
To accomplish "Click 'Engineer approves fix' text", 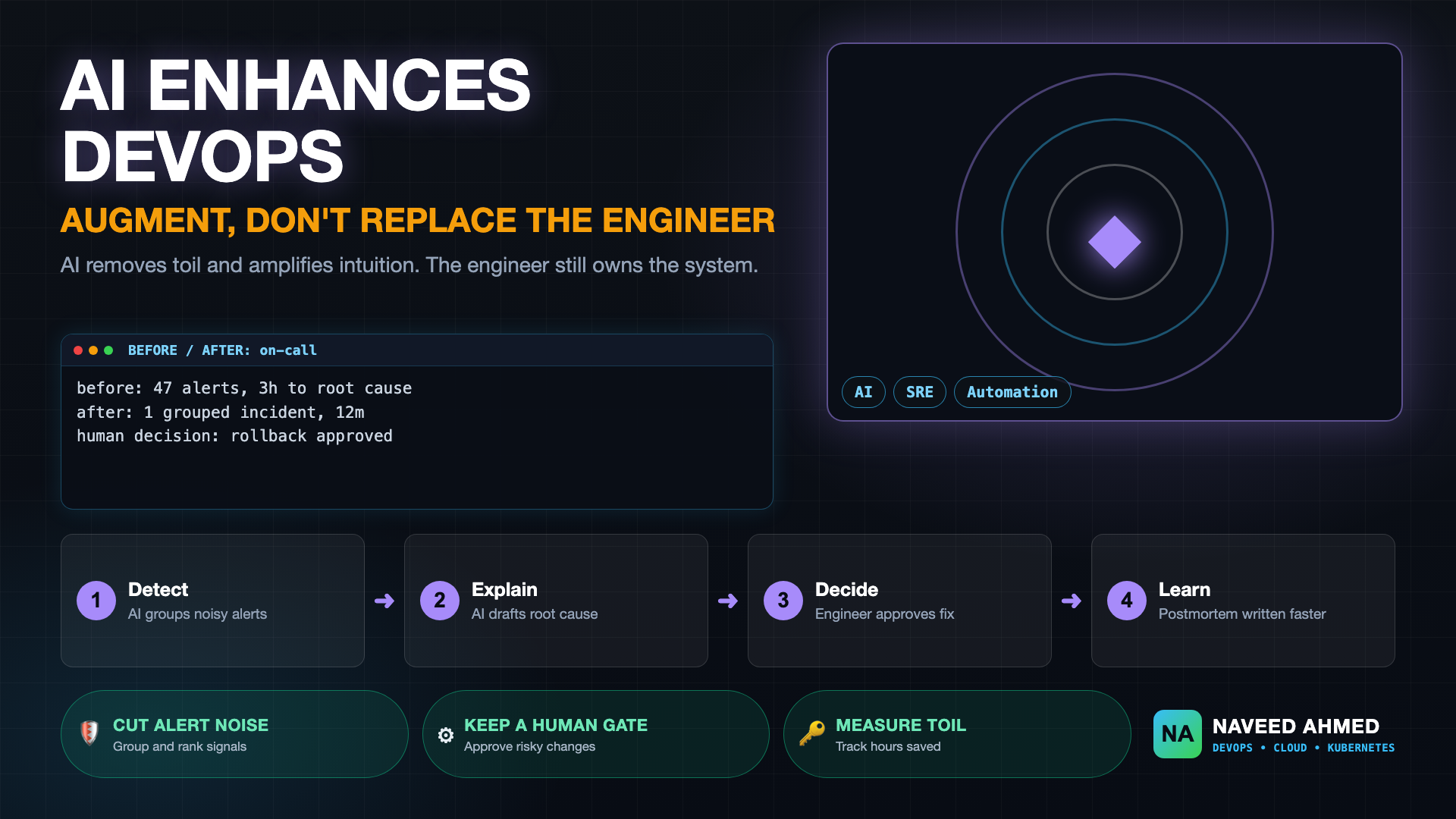I will (884, 614).
